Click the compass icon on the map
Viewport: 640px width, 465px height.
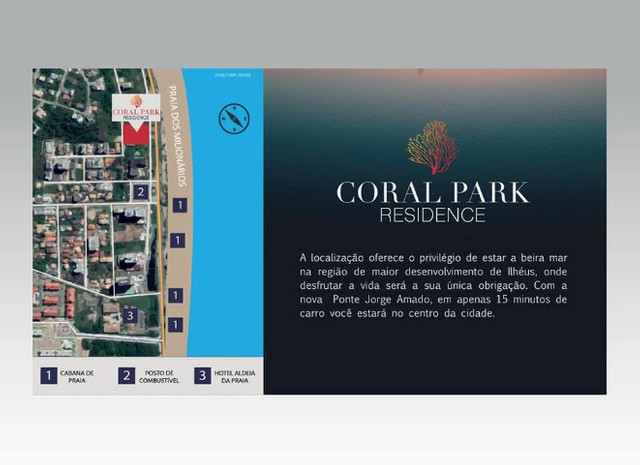point(234,118)
